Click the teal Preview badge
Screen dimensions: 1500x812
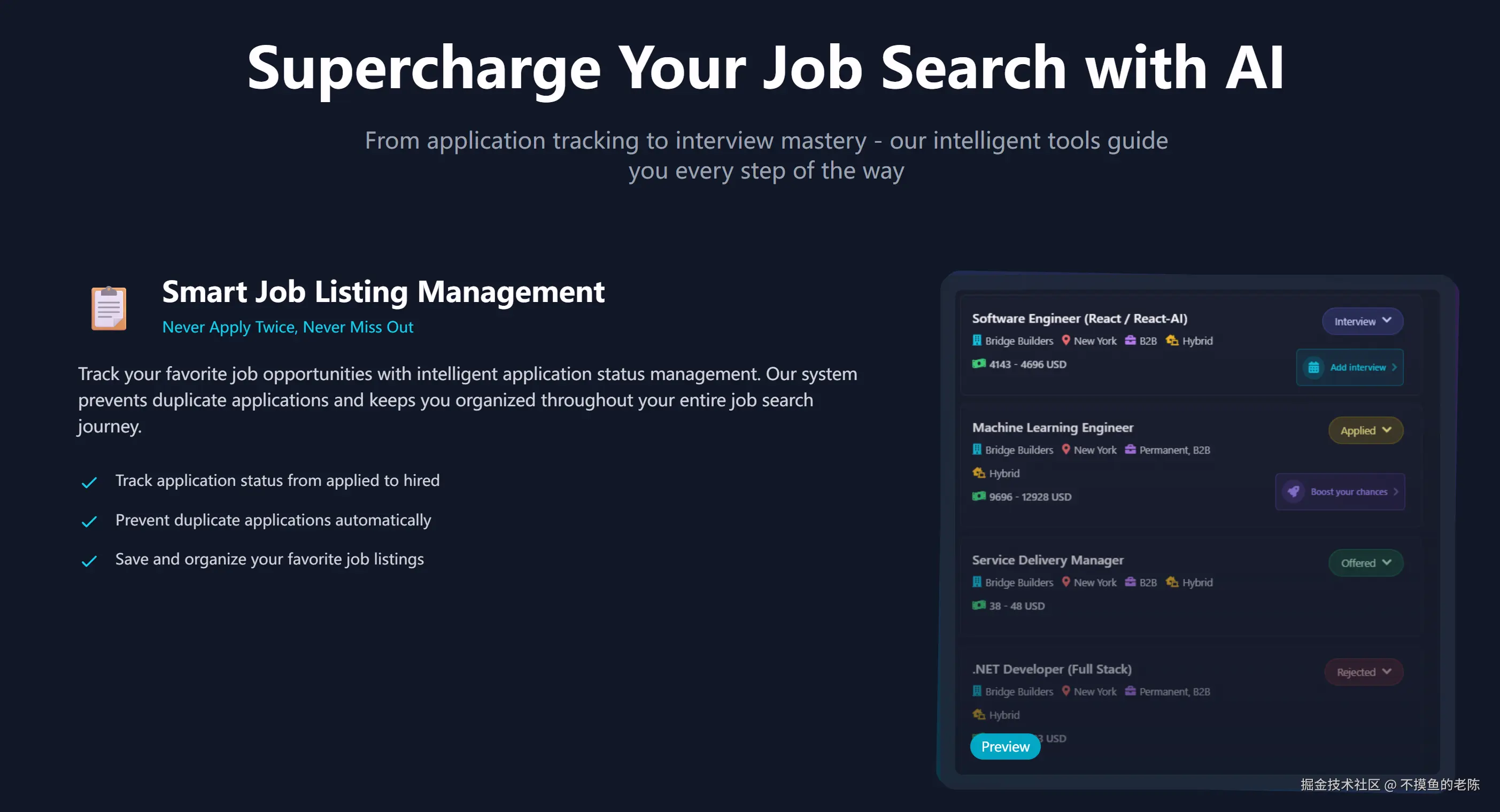pyautogui.click(x=1005, y=747)
